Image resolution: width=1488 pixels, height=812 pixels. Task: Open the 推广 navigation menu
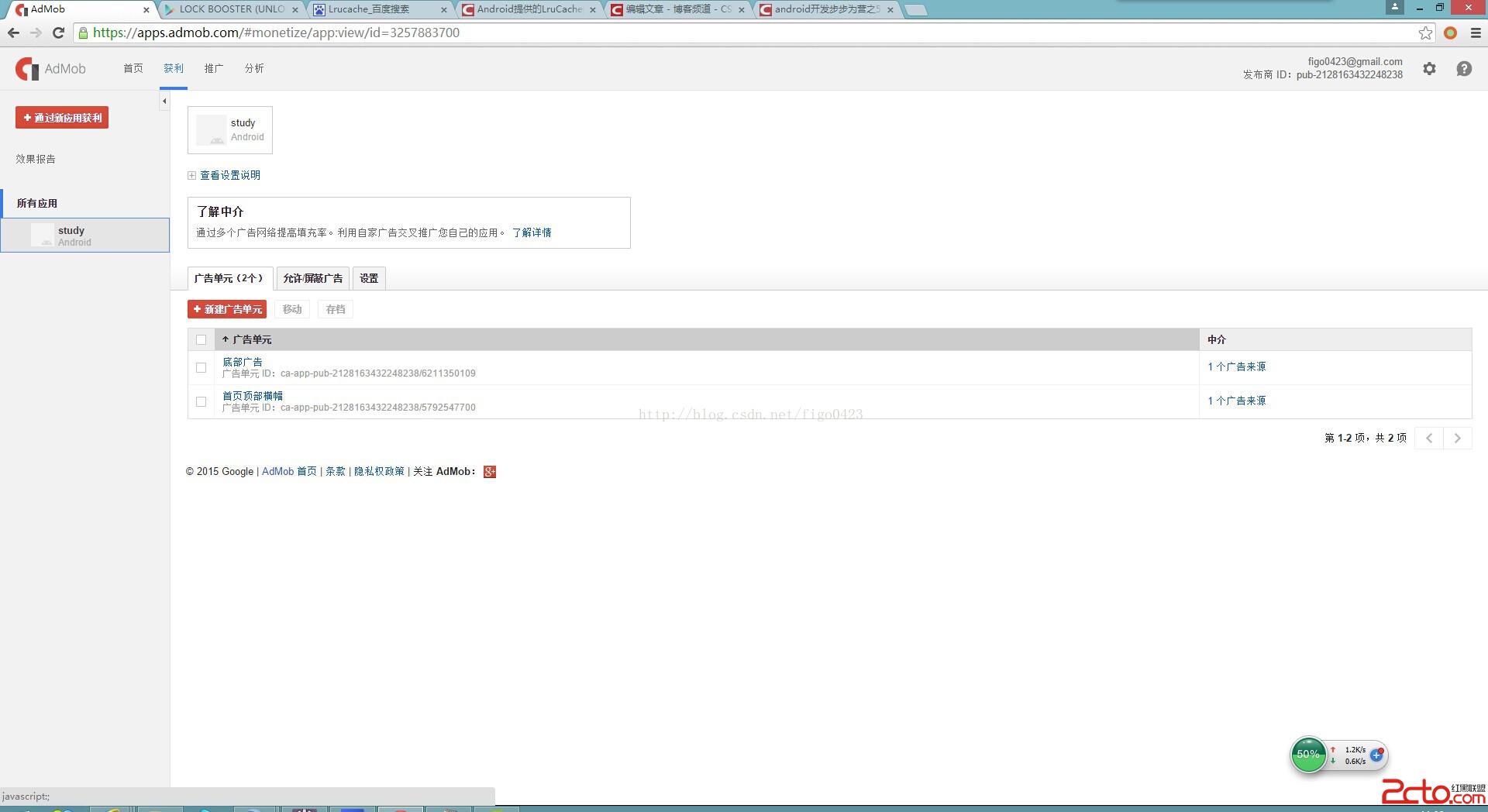pyautogui.click(x=214, y=68)
